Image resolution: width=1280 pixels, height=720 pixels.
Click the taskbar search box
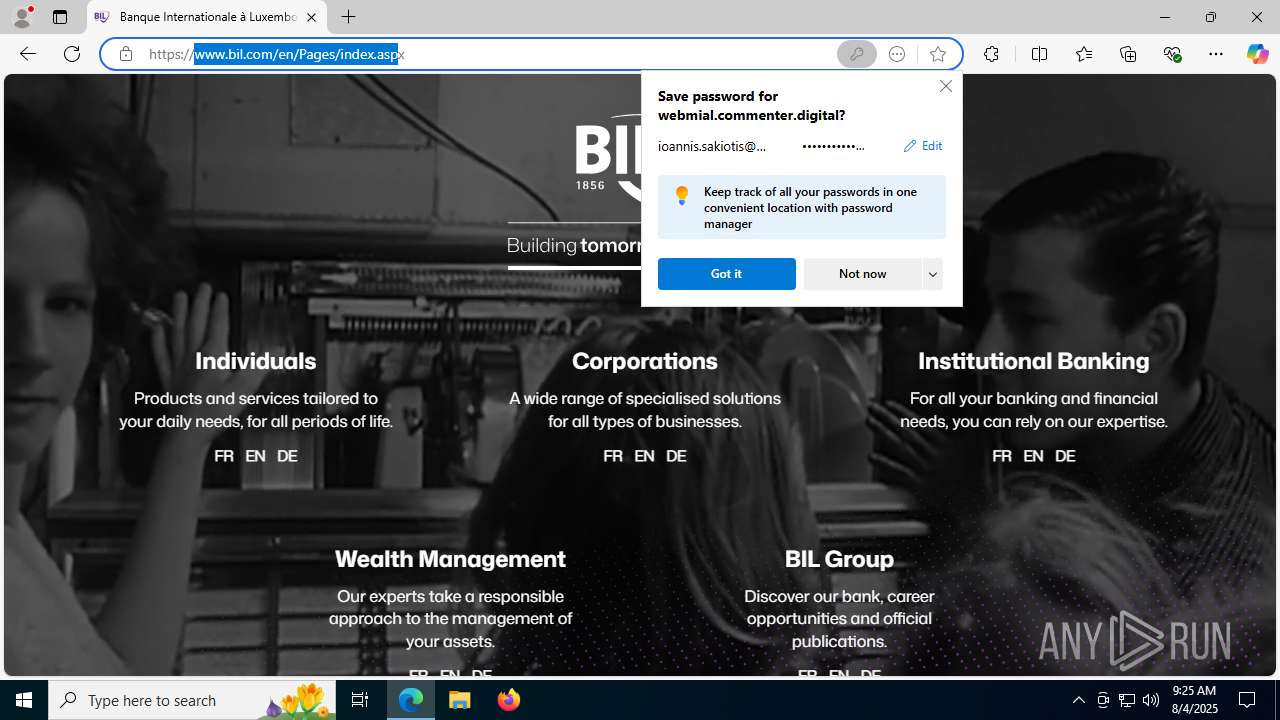click(x=190, y=700)
